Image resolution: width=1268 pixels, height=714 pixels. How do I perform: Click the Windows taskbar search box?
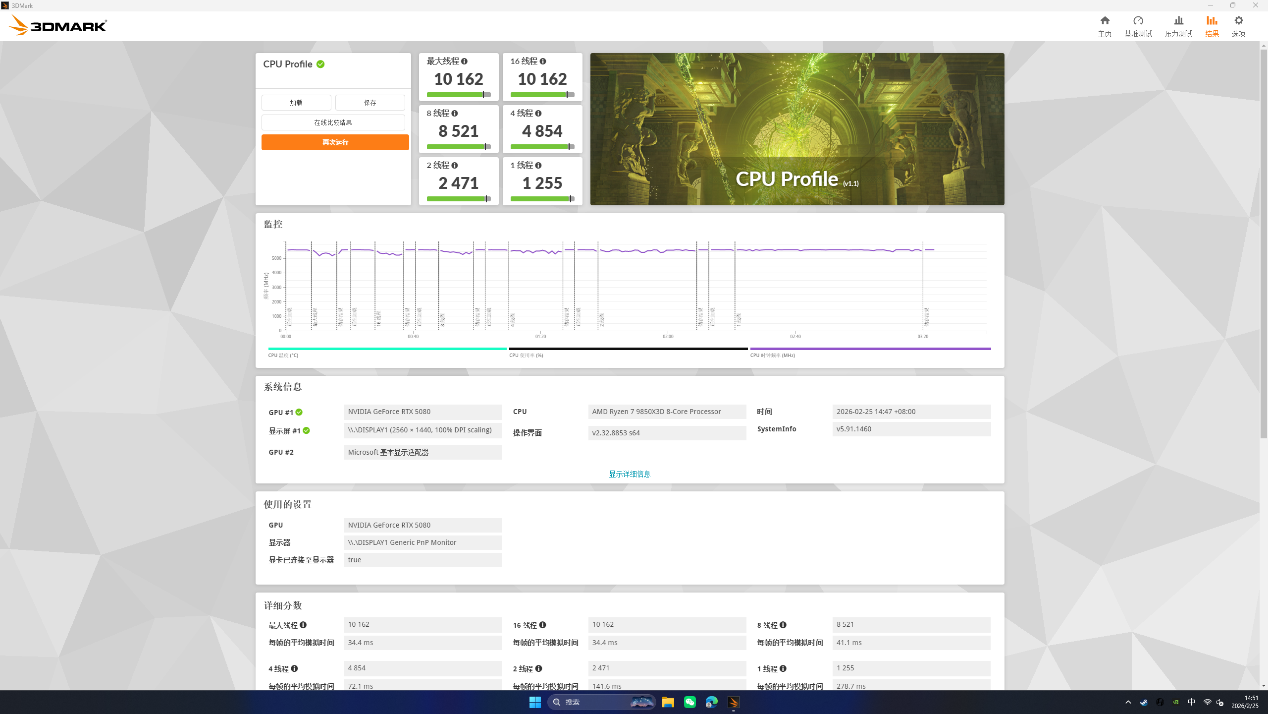[603, 703]
